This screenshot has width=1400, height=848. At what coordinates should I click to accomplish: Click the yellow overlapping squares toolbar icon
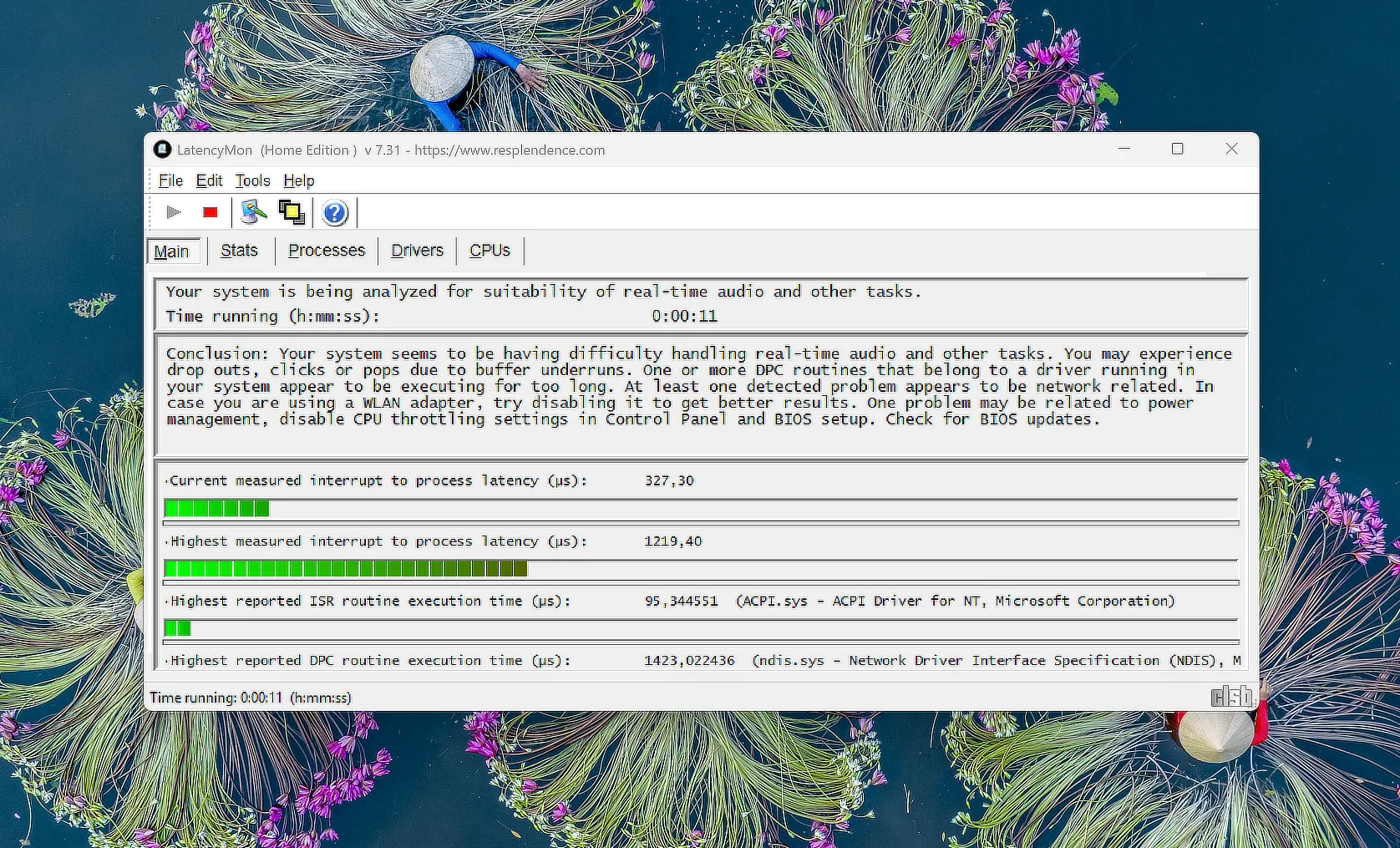292,212
